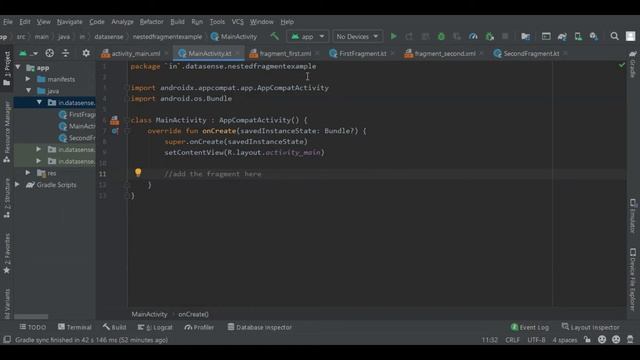Viewport: 640px width, 360px height.
Task: Click the AVD Manager phone icon
Action: (x=578, y=36)
